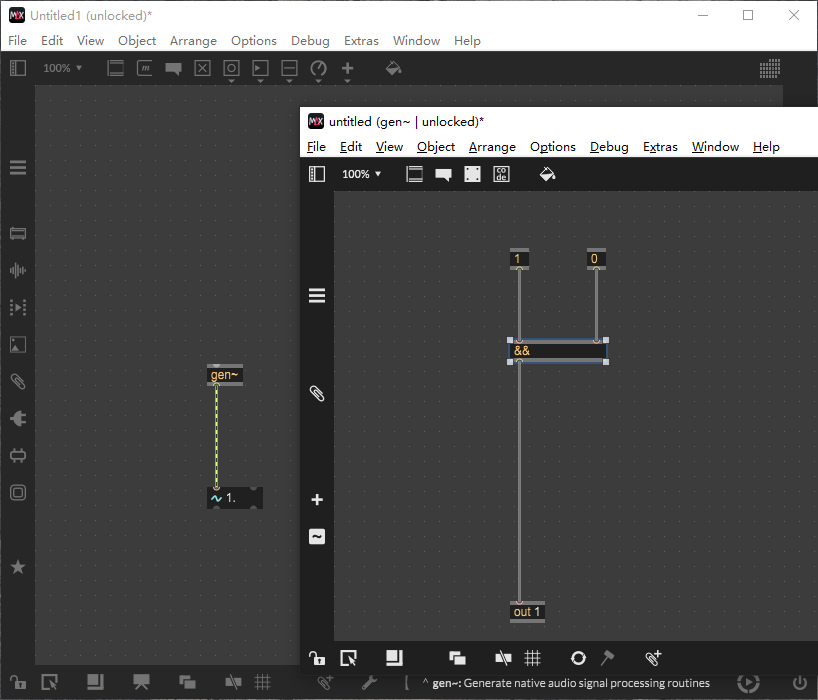Open patcher windows icon in gen~ bottom toolbar

pos(394,658)
